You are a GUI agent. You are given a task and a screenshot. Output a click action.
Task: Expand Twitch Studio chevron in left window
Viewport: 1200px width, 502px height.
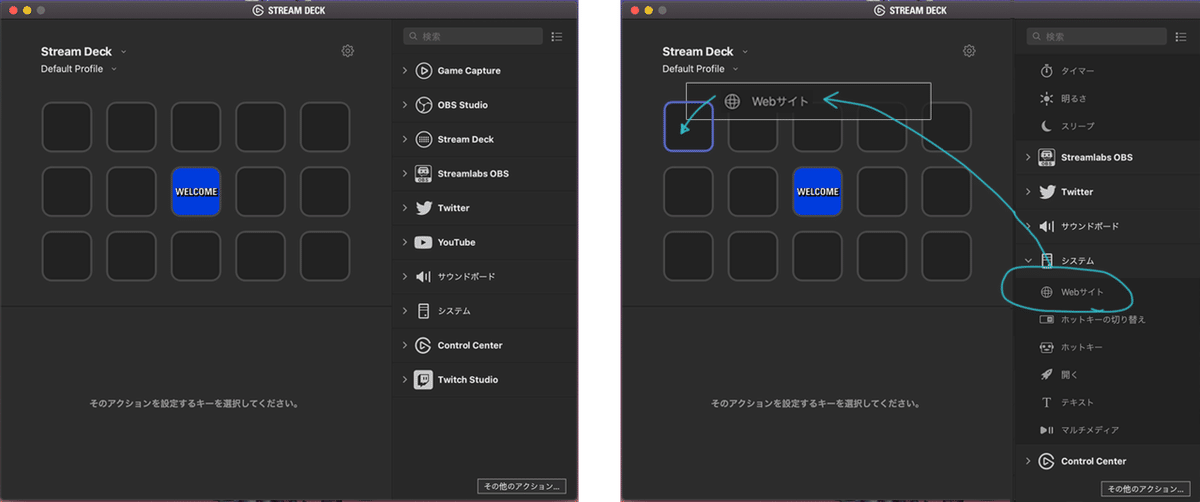tap(405, 380)
